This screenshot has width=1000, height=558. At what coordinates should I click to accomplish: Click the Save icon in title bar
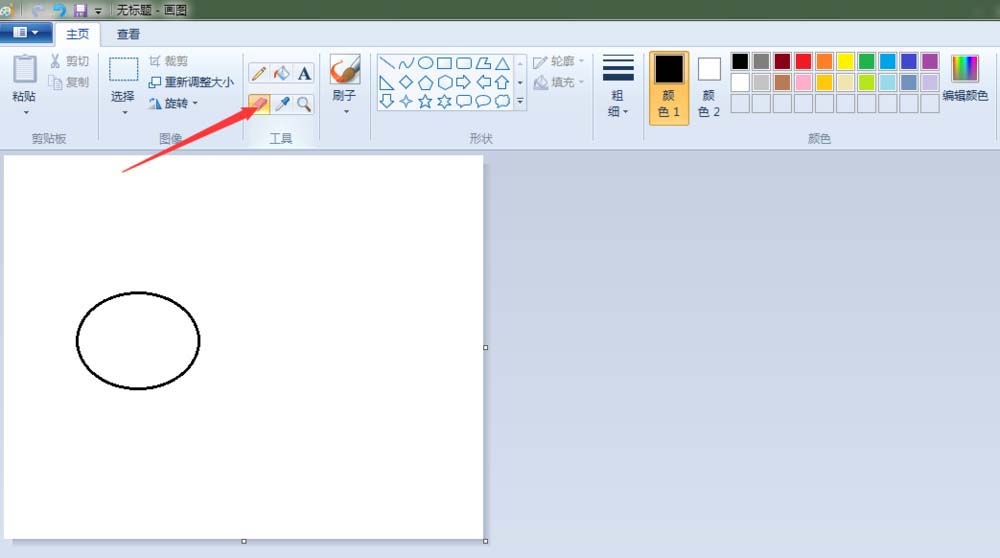pyautogui.click(x=80, y=10)
